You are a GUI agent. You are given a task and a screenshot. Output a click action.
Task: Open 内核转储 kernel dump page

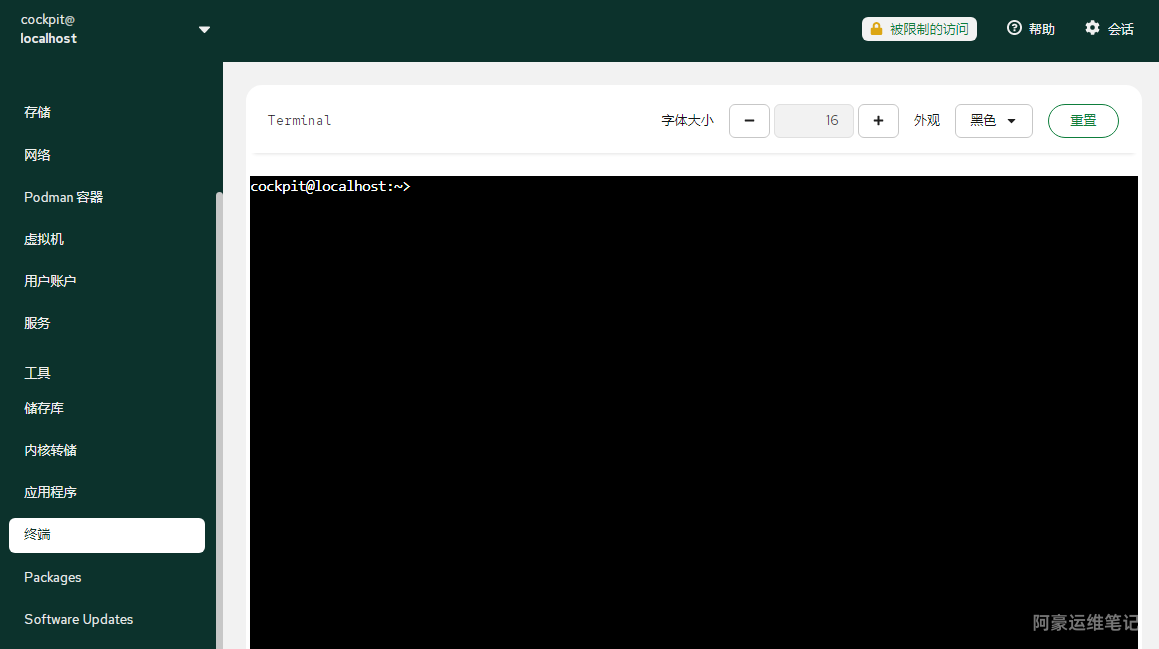[x=50, y=450]
